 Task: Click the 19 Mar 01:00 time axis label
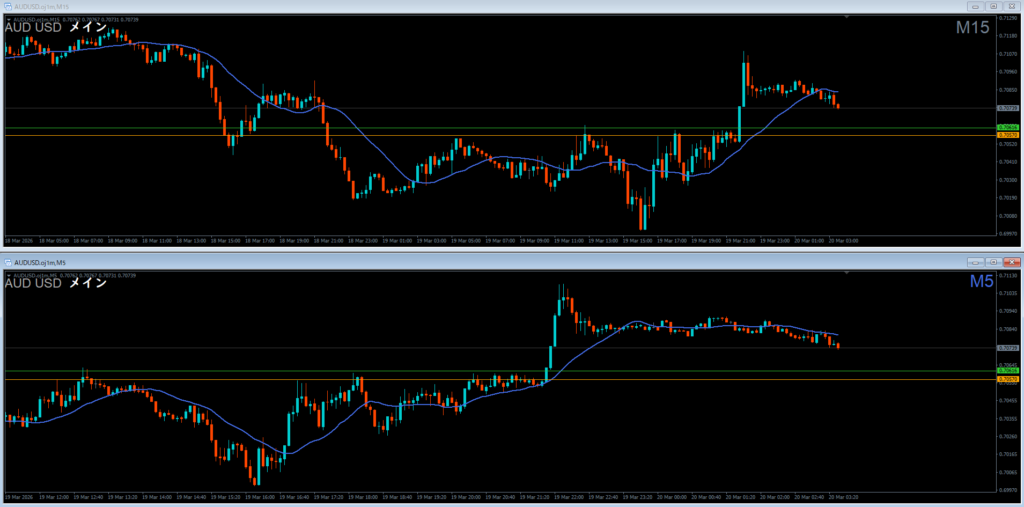[396, 240]
